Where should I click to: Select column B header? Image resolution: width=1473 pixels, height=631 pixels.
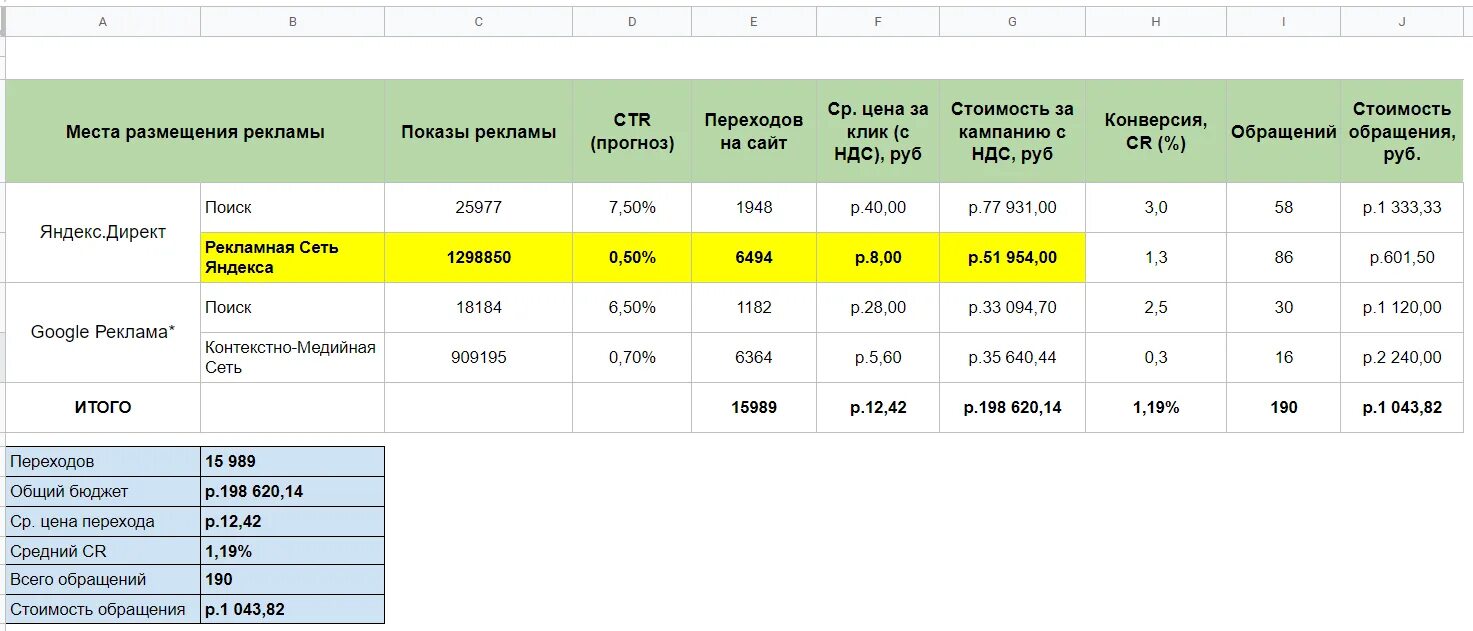click(x=292, y=21)
